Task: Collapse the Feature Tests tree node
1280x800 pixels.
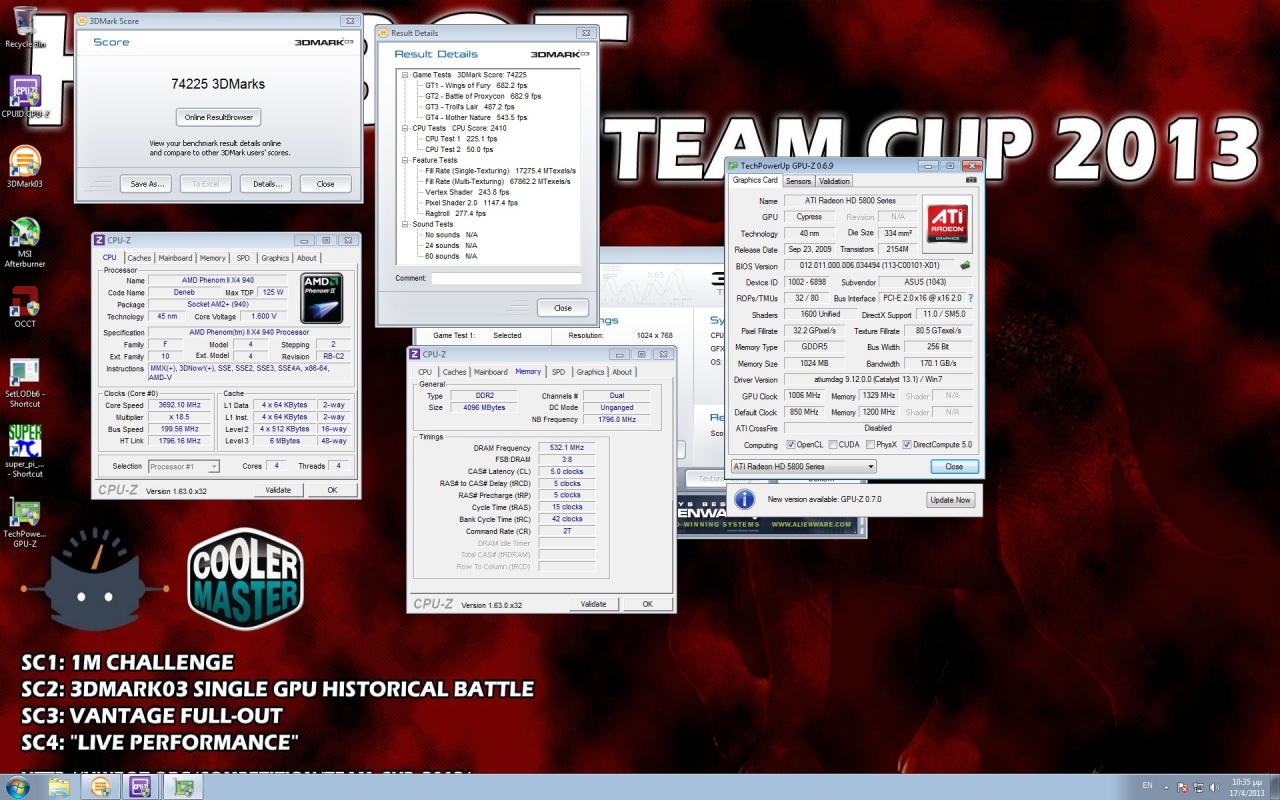Action: pos(405,160)
